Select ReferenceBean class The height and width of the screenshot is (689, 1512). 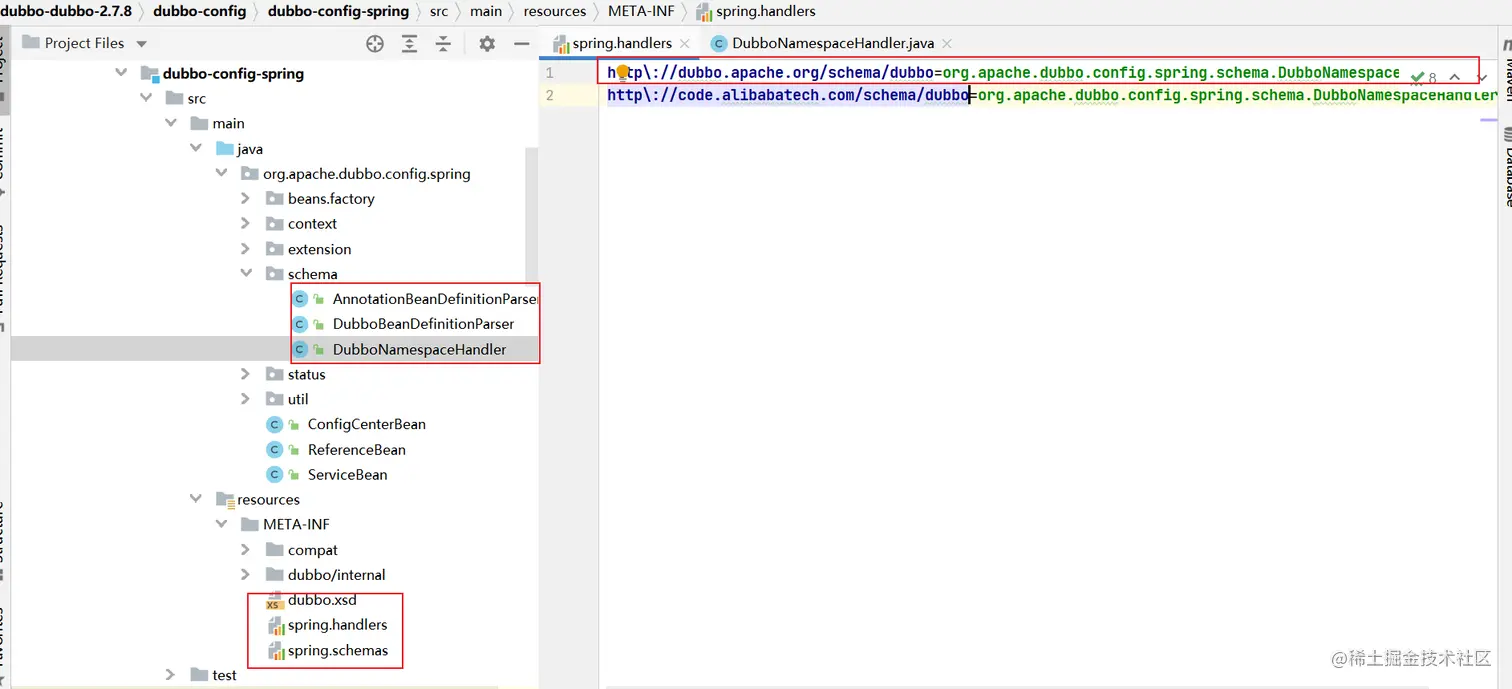click(x=356, y=449)
